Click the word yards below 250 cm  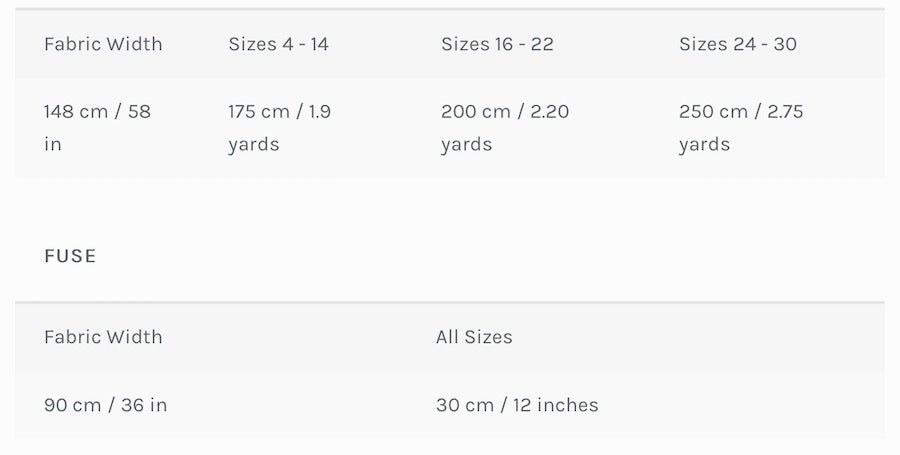click(705, 144)
